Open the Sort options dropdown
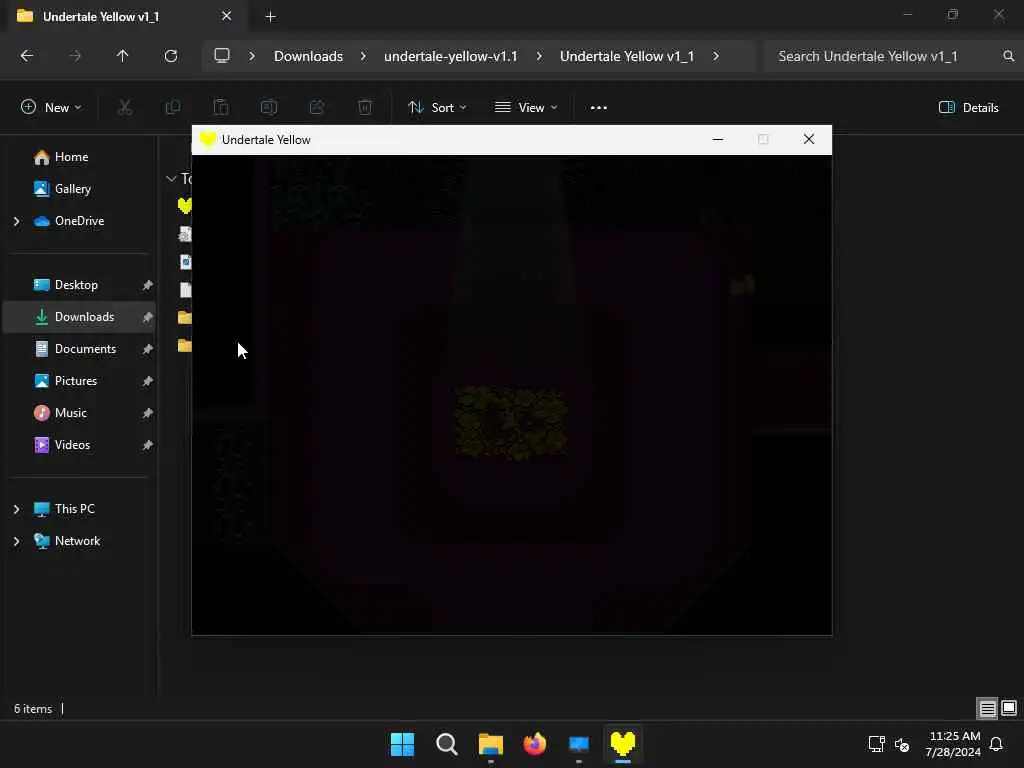 pyautogui.click(x=437, y=108)
